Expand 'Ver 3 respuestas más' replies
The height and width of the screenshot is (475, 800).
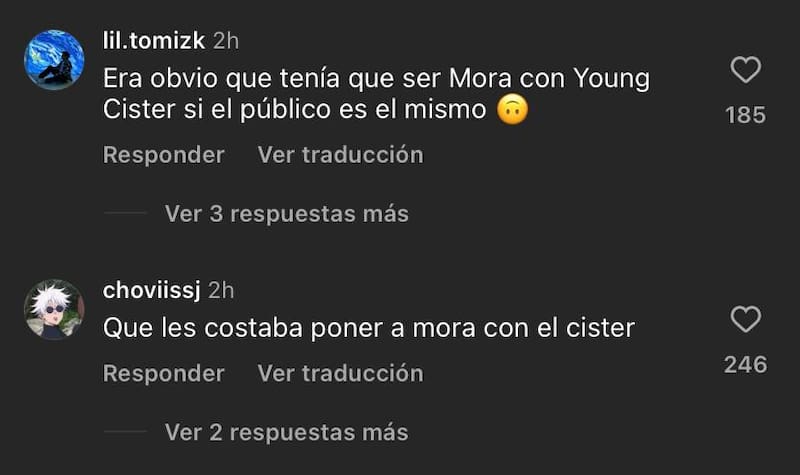pyautogui.click(x=286, y=213)
